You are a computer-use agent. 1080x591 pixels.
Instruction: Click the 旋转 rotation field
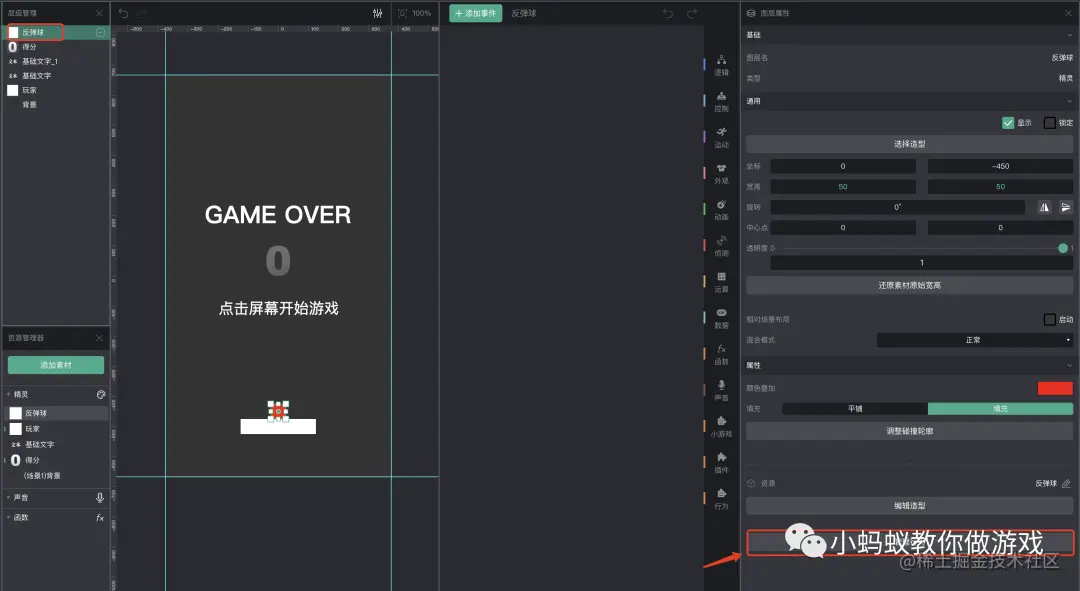coord(897,207)
